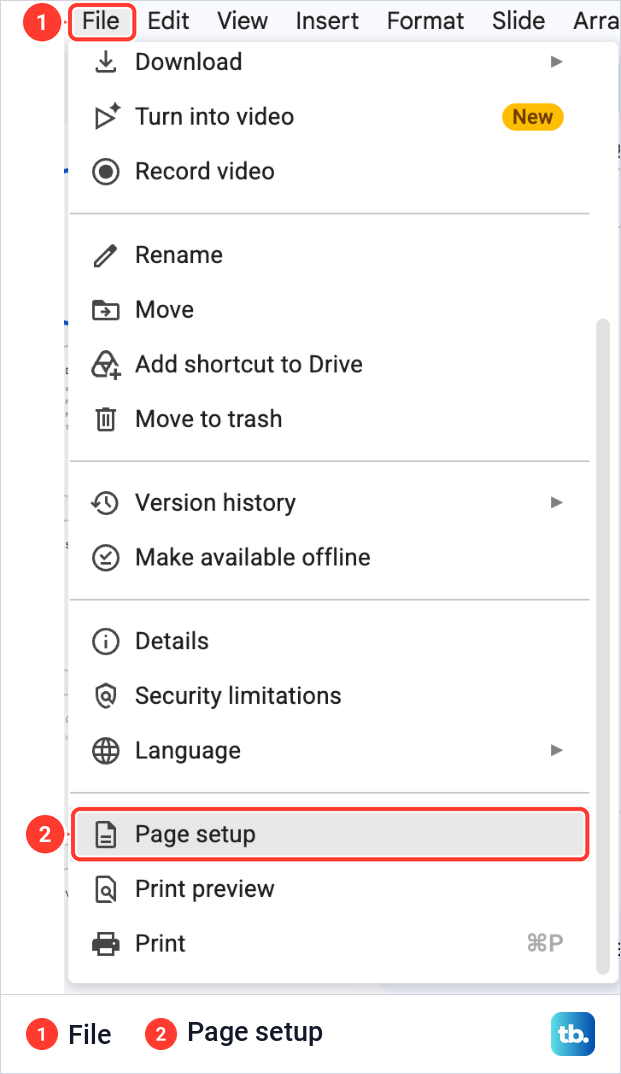Viewport: 621px width, 1074px height.
Task: Click the trash can icon
Action: [105, 419]
